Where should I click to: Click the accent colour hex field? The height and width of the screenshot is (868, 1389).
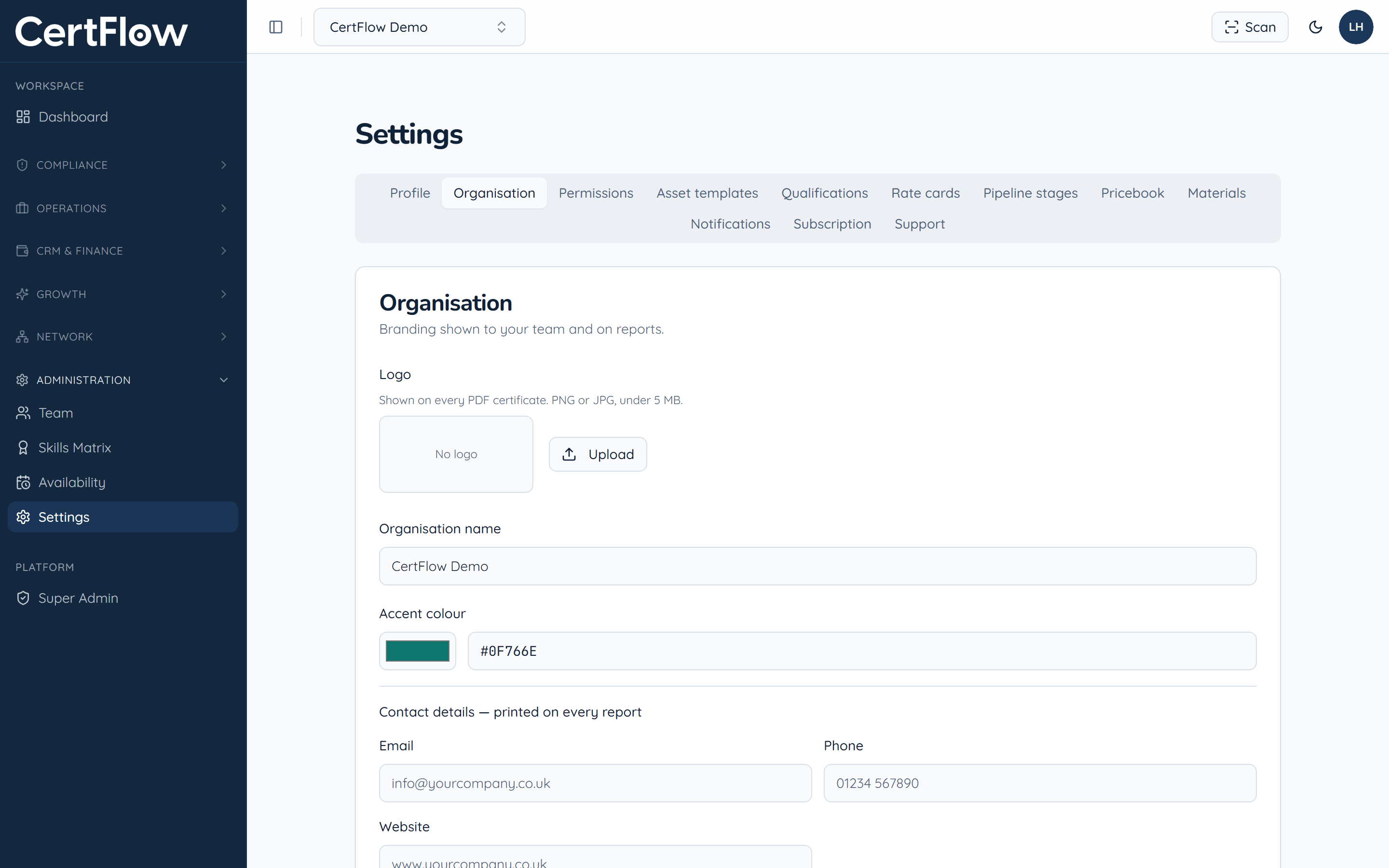[x=862, y=651]
